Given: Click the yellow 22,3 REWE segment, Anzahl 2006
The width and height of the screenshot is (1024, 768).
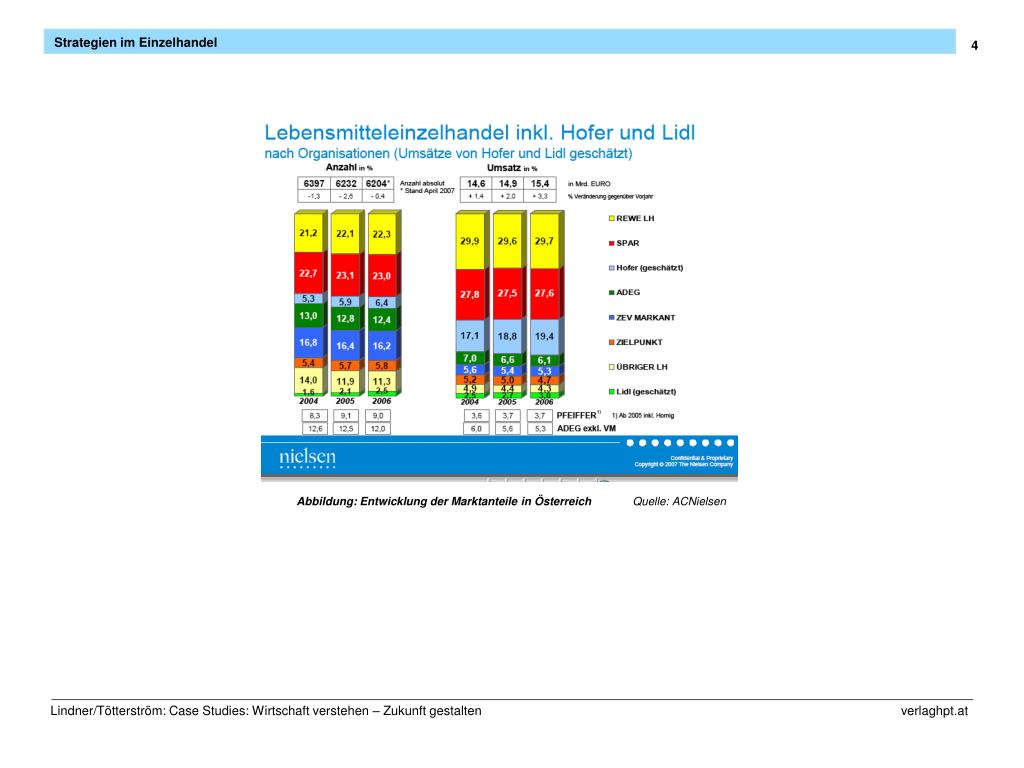Looking at the screenshot, I should (382, 234).
